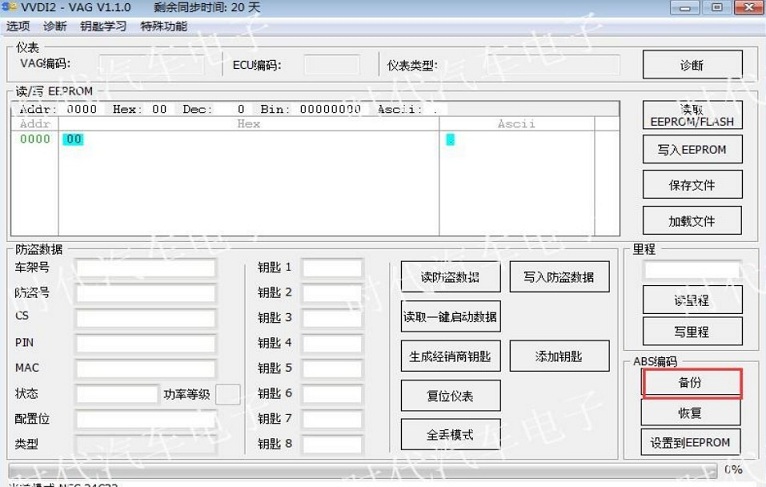Click 保存文件 to save the file
Image resolution: width=766 pixels, height=487 pixels.
pyautogui.click(x=691, y=185)
